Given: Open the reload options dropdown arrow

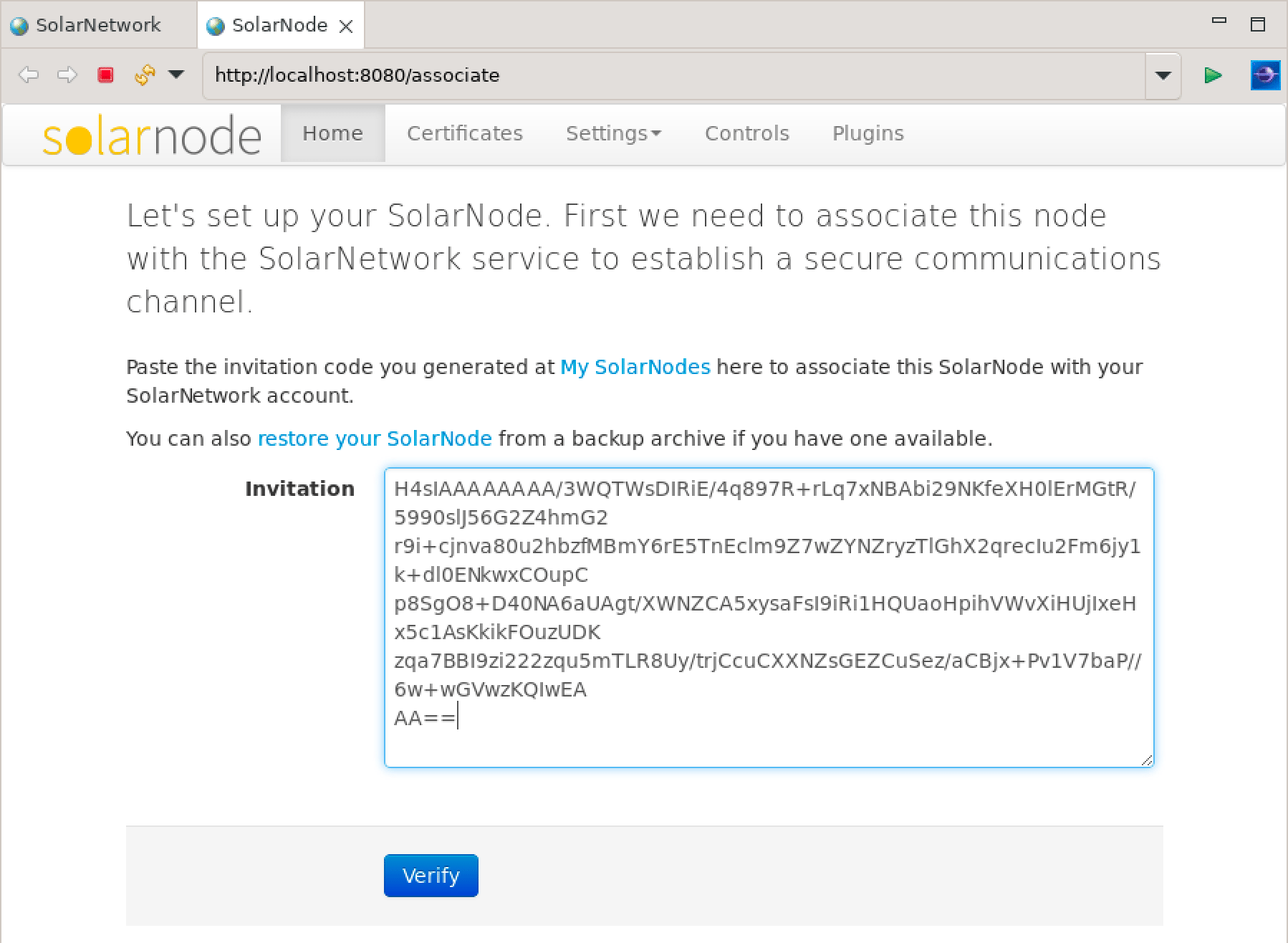Looking at the screenshot, I should (x=174, y=75).
